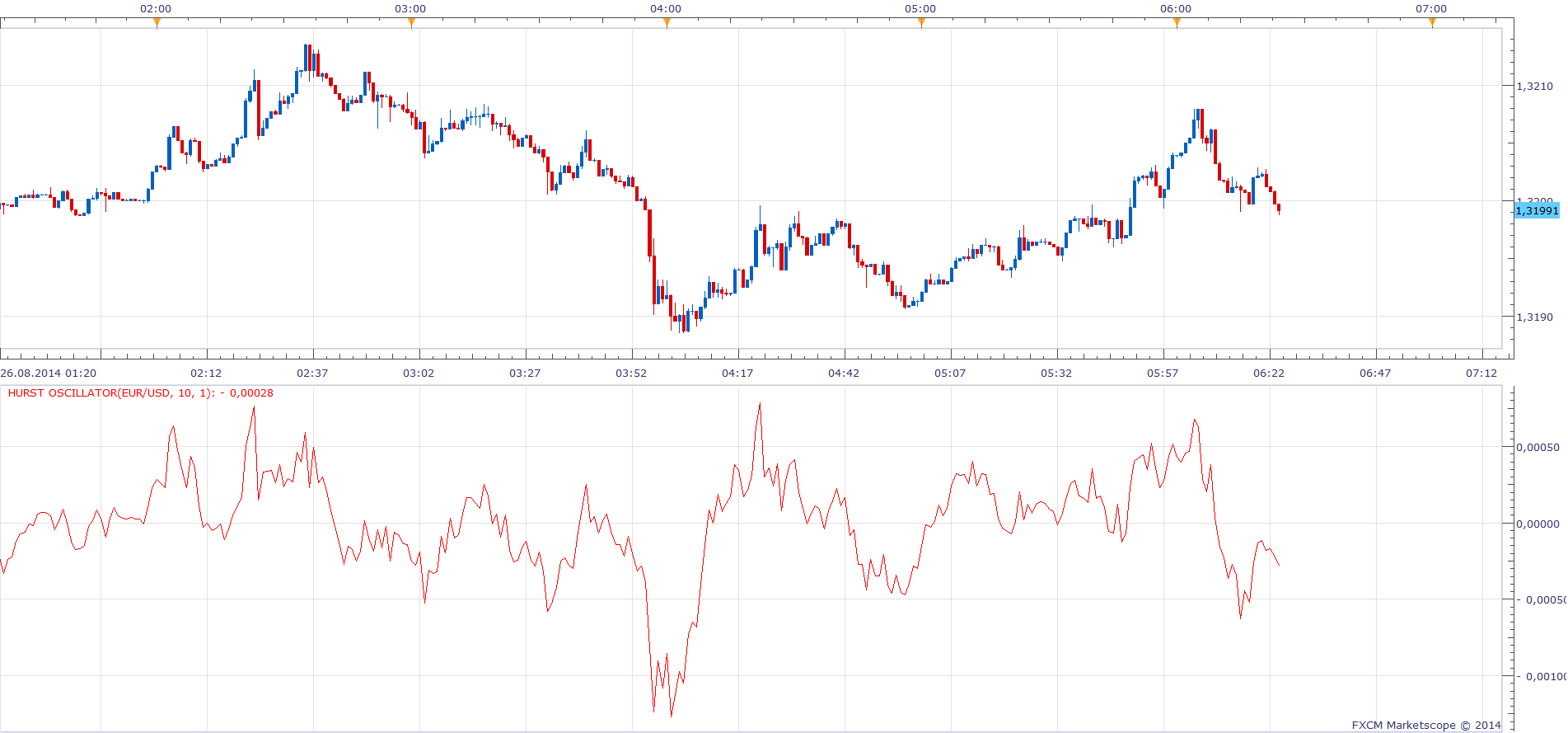The height and width of the screenshot is (733, 1568).
Task: Click the 02:12 time axis label
Action: click(x=206, y=373)
